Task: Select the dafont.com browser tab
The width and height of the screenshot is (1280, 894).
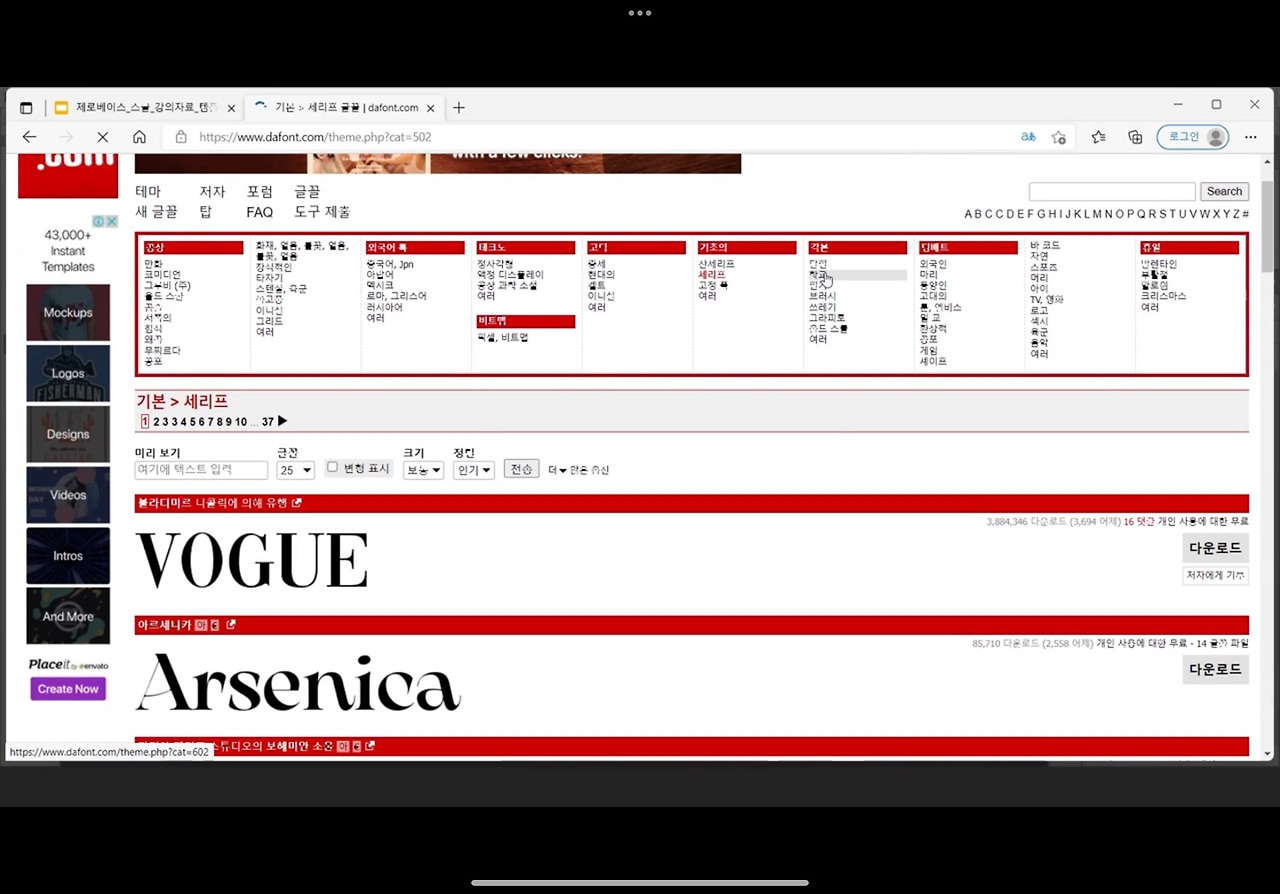Action: pos(346,108)
